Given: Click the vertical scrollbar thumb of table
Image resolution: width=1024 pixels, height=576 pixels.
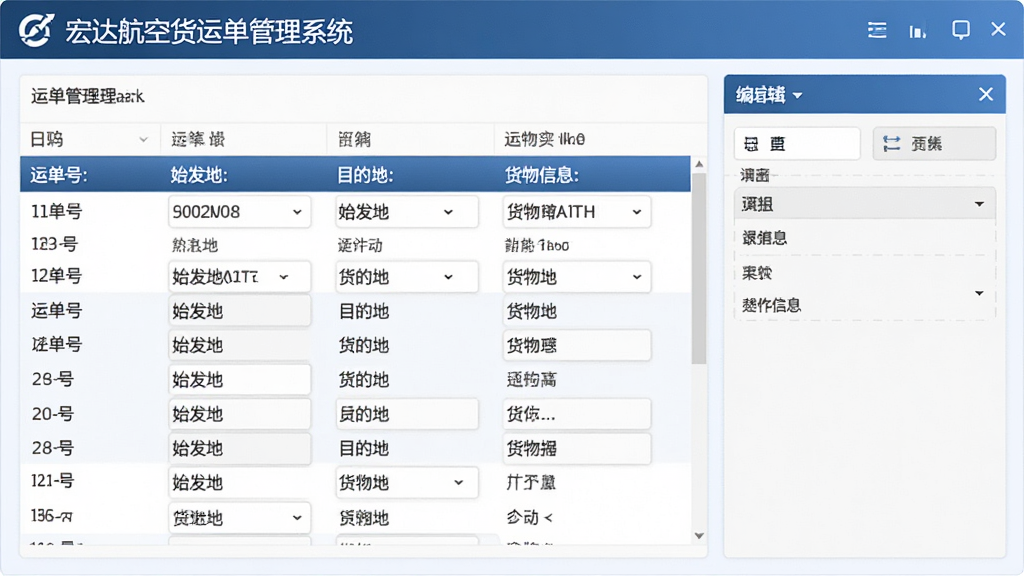Looking at the screenshot, I should [699, 268].
